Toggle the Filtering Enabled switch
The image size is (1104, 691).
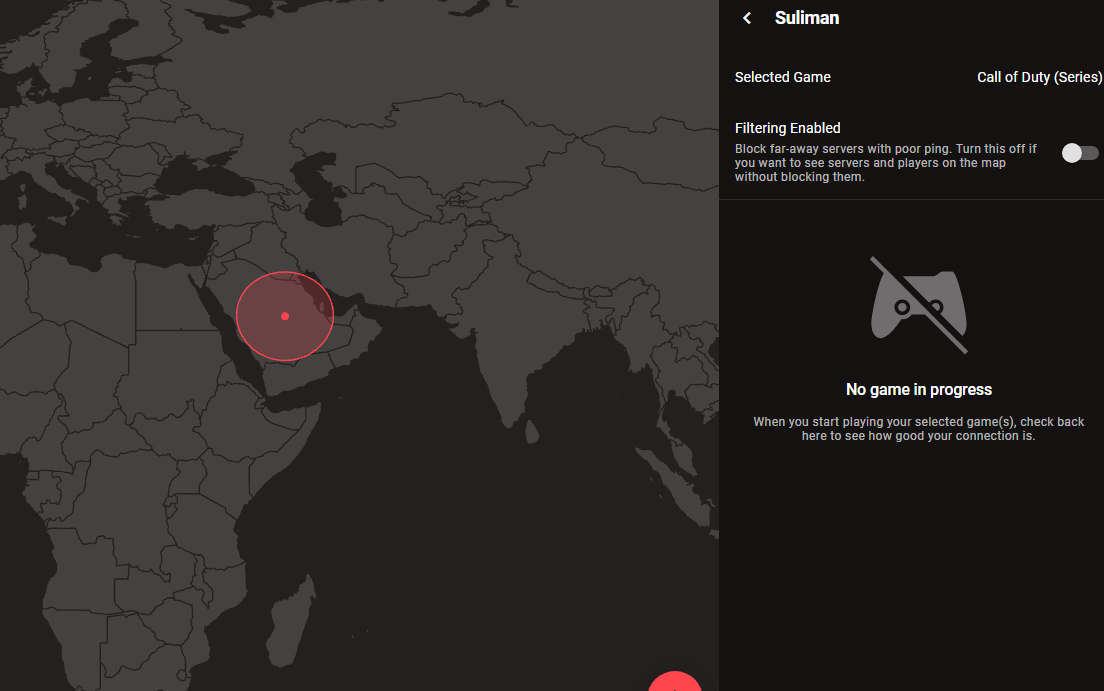click(x=1080, y=153)
